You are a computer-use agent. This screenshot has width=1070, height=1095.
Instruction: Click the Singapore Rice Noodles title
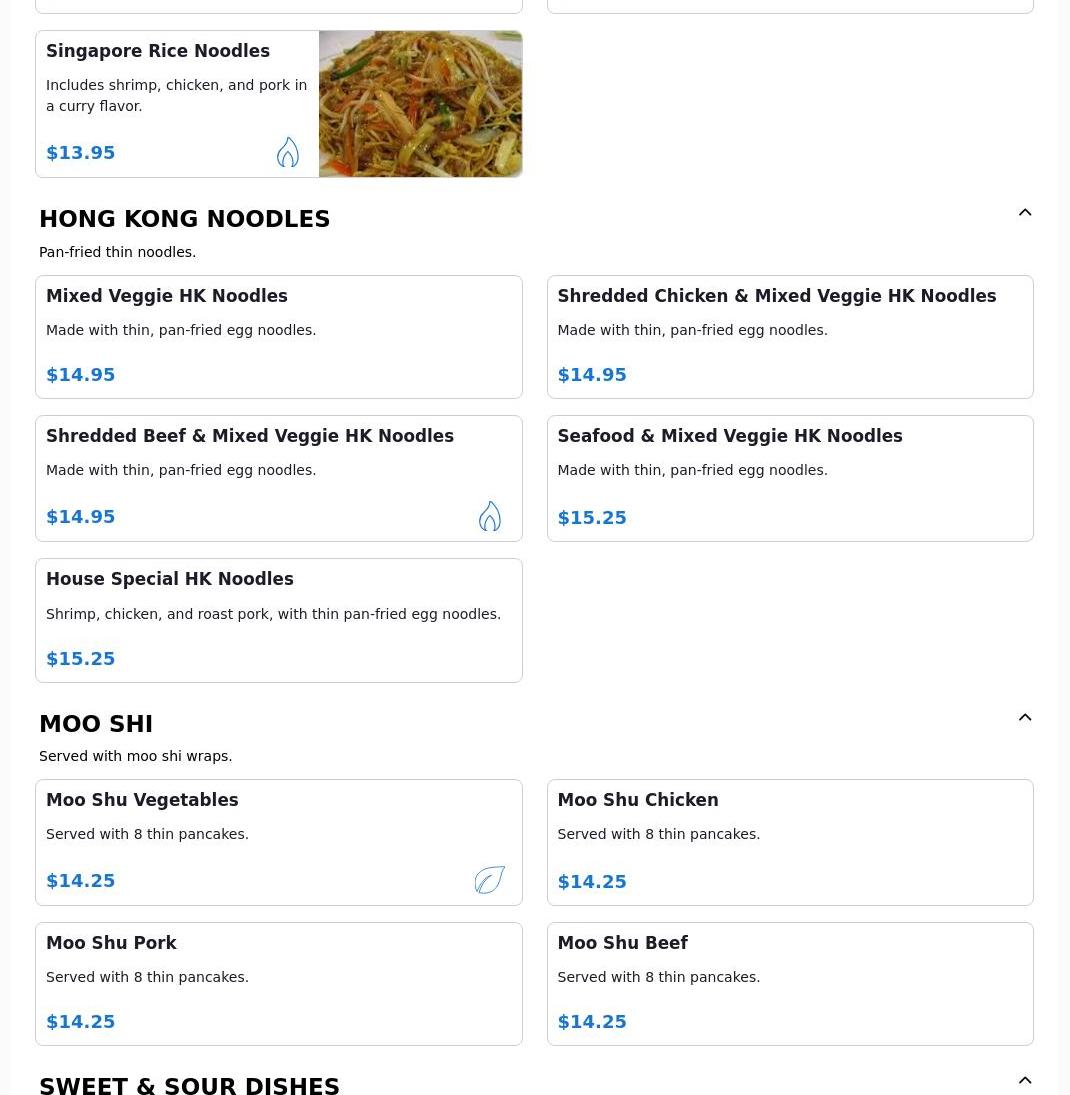coord(158,51)
